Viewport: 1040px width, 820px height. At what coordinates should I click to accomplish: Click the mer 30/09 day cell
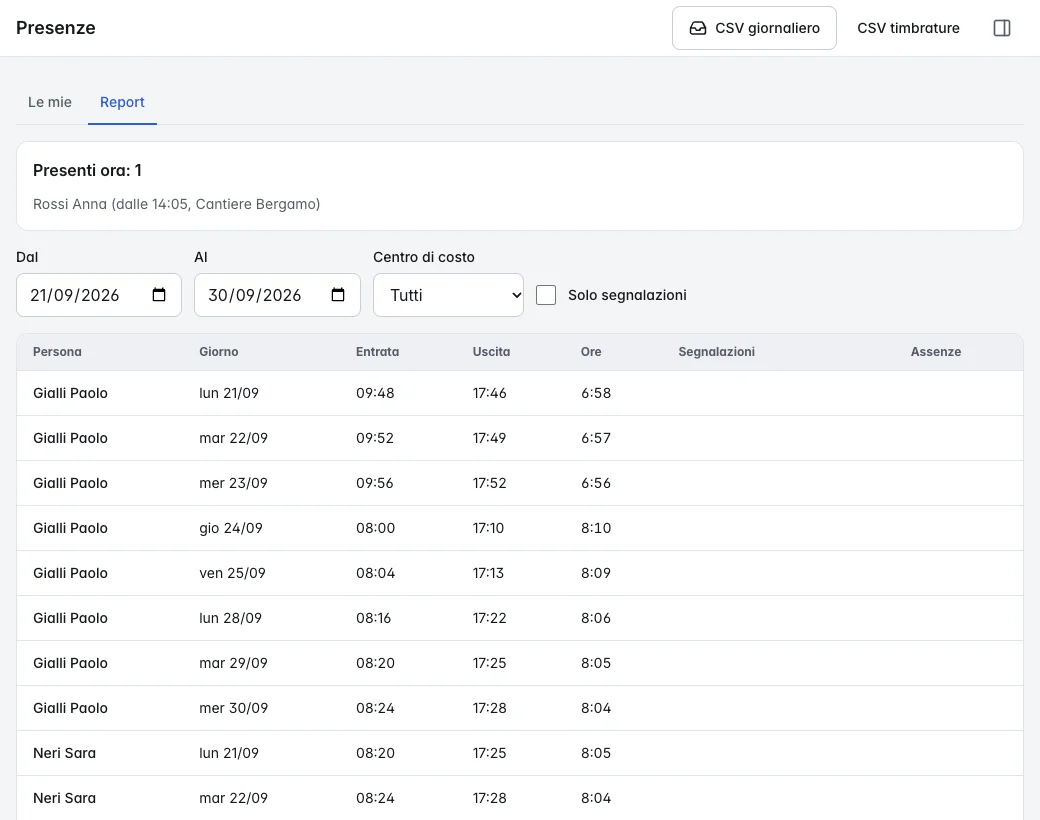click(x=234, y=709)
